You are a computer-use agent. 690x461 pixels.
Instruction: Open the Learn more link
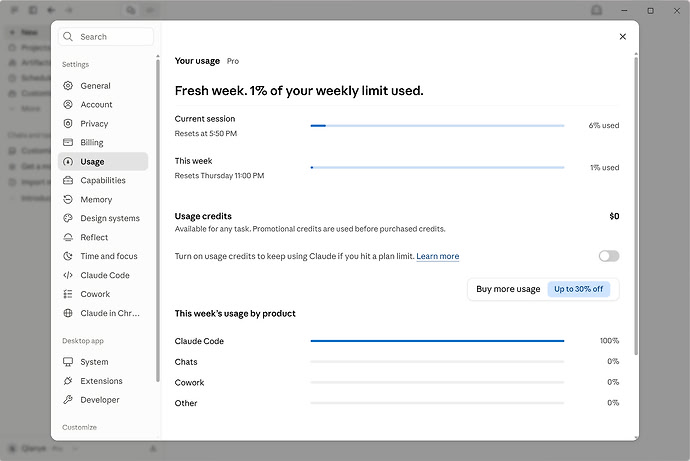pos(437,256)
